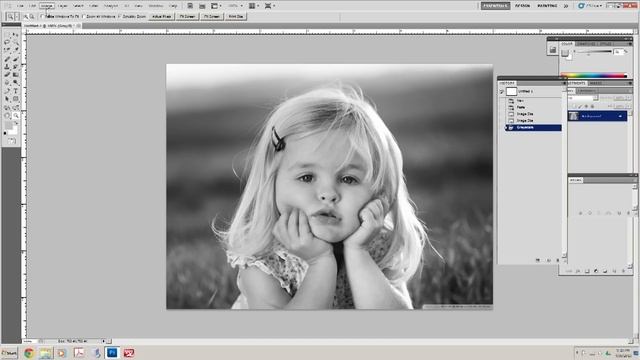Set history brush source on Untitled-1 snapshot

click(501, 91)
